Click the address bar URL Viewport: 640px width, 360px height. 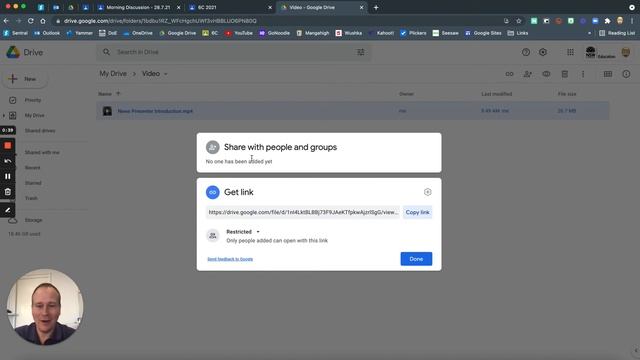point(160,21)
